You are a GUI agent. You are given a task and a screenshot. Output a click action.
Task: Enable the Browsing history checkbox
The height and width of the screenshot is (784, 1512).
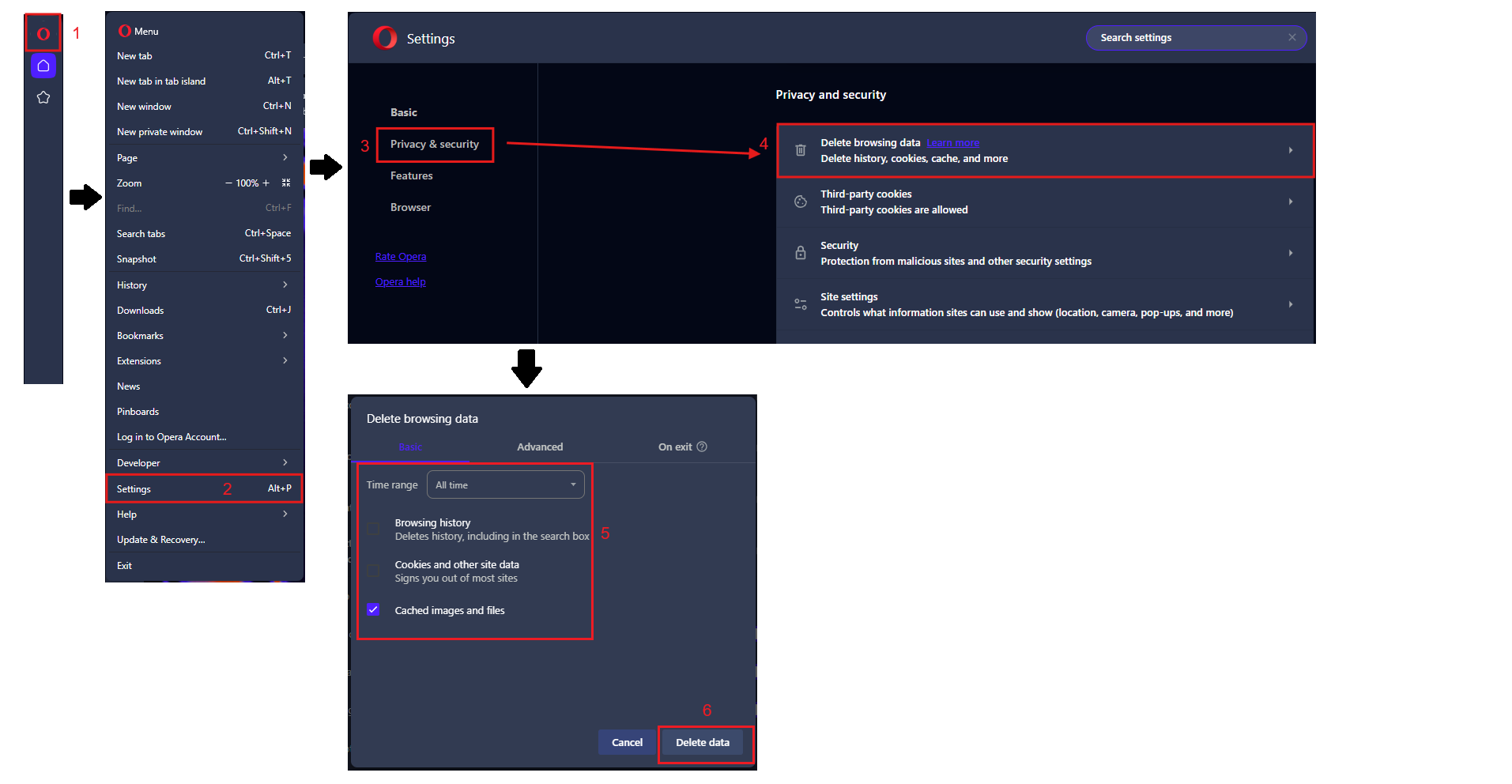click(x=373, y=529)
